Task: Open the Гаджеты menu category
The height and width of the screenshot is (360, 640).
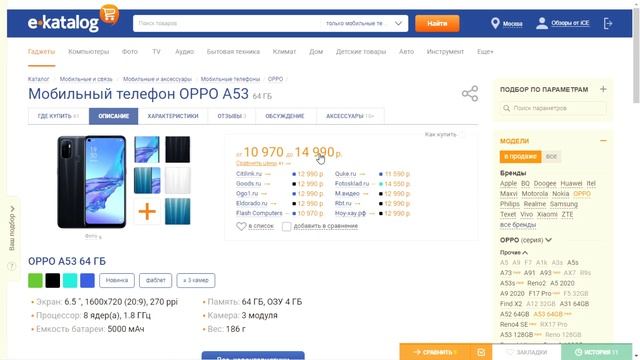Action: (x=41, y=52)
